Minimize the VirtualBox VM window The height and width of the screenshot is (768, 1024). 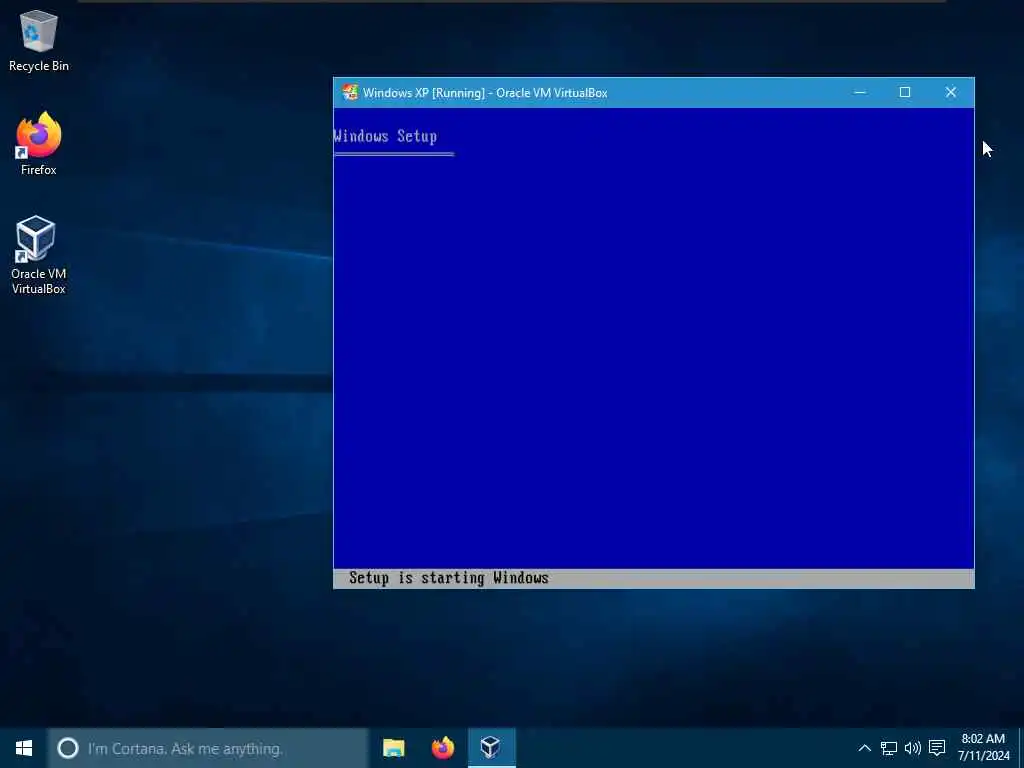click(x=860, y=93)
